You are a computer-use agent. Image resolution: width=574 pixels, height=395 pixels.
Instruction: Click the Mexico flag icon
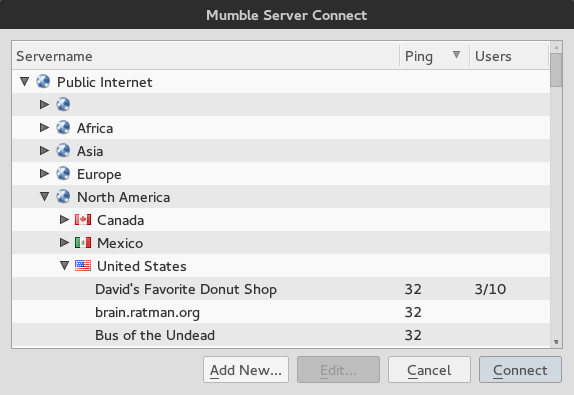click(83, 243)
